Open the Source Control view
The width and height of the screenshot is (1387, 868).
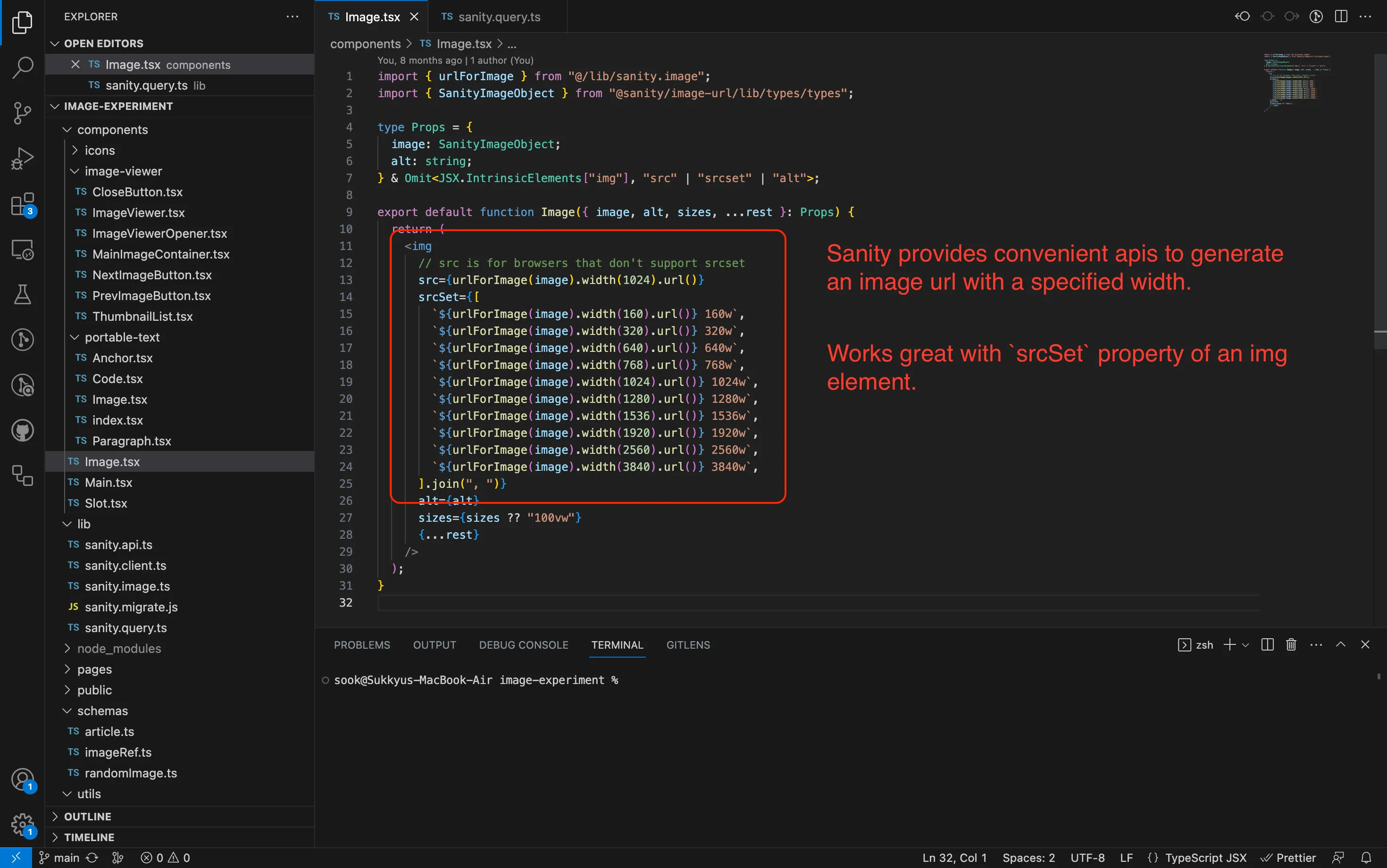[x=22, y=113]
